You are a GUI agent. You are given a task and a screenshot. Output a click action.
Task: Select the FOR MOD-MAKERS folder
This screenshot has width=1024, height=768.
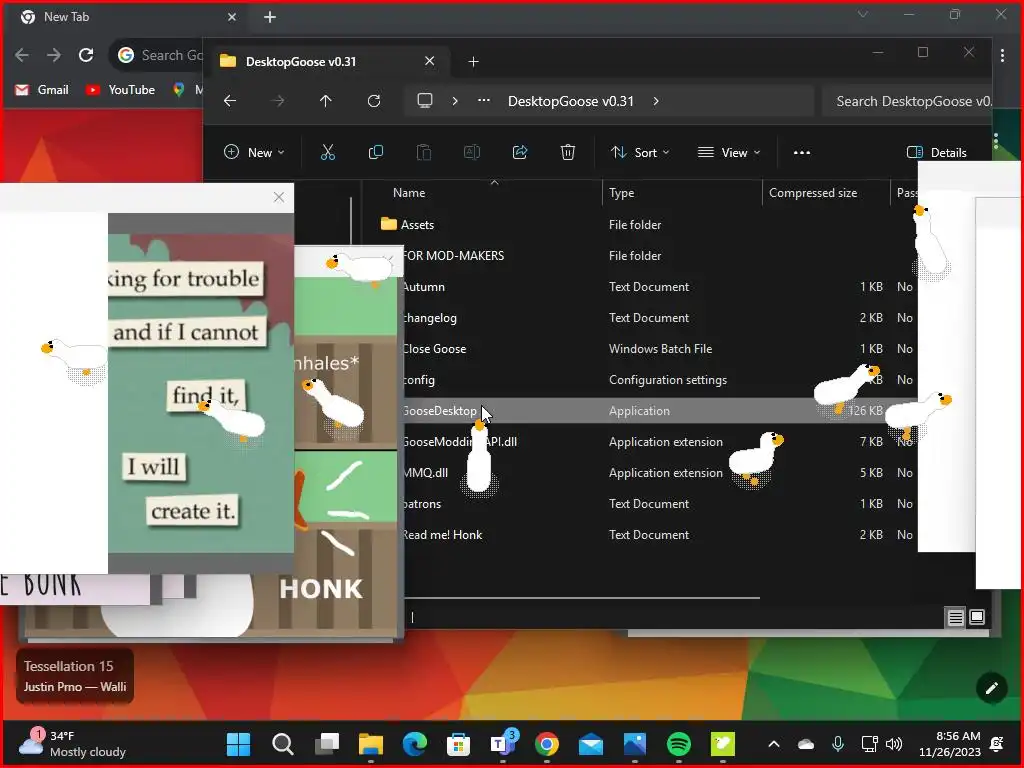click(x=453, y=255)
